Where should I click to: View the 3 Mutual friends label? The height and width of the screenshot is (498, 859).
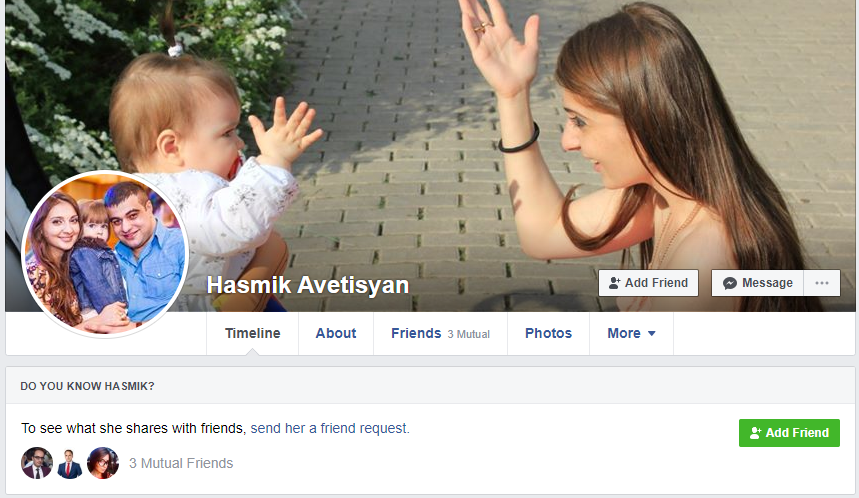point(468,334)
